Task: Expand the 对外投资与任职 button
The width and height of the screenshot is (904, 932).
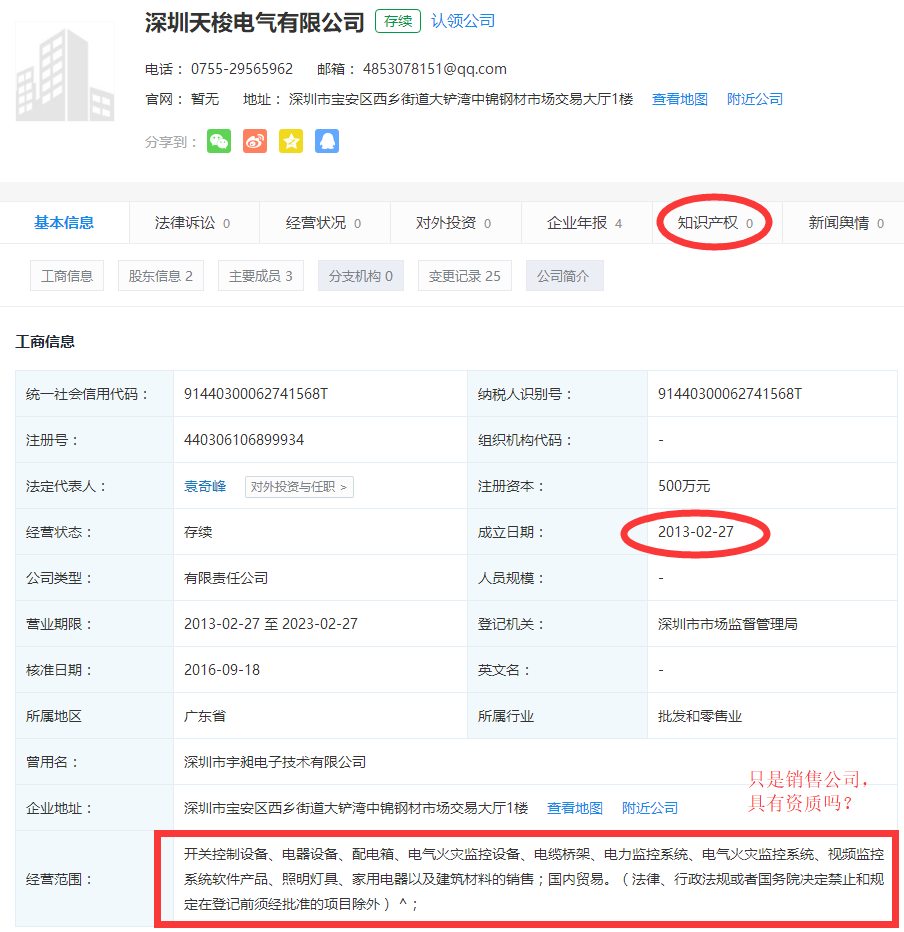Action: (x=299, y=487)
